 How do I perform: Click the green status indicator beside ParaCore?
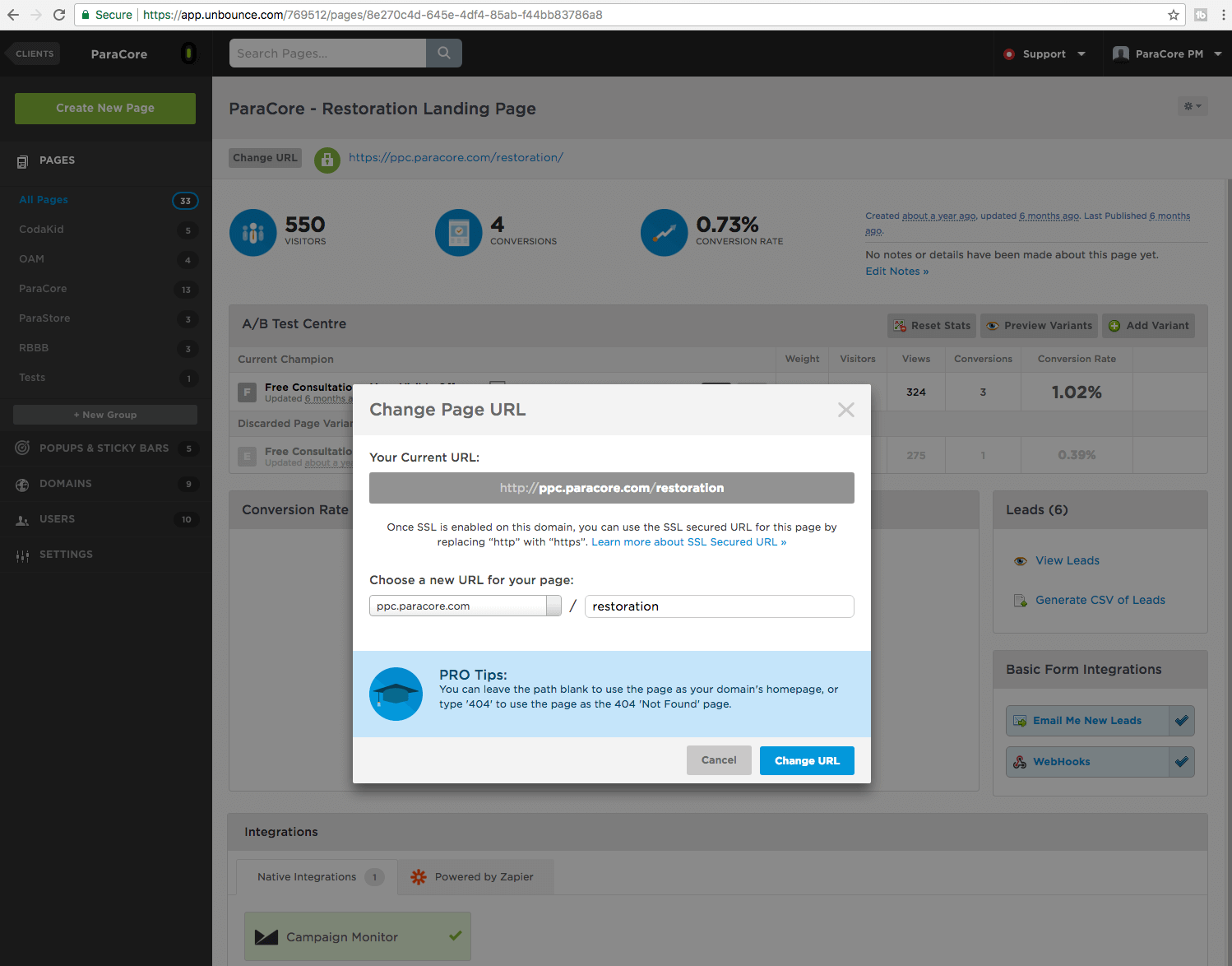[188, 53]
